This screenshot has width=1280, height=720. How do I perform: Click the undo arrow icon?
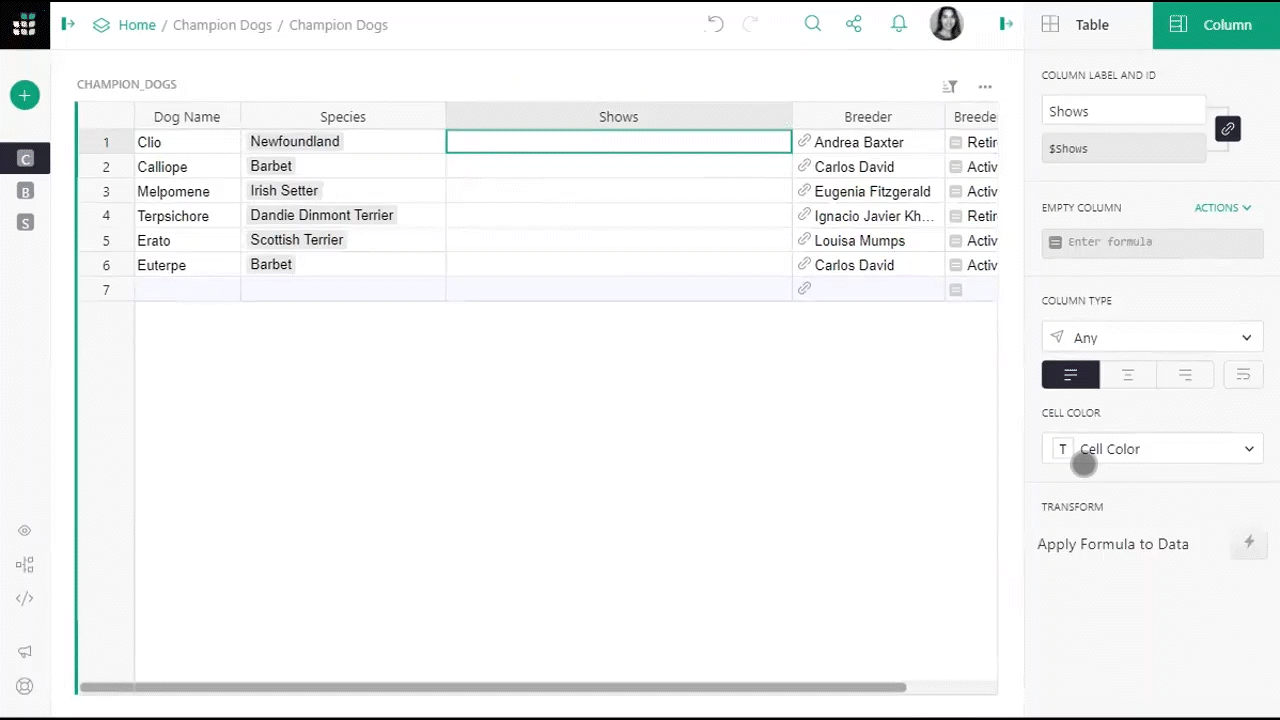(714, 23)
